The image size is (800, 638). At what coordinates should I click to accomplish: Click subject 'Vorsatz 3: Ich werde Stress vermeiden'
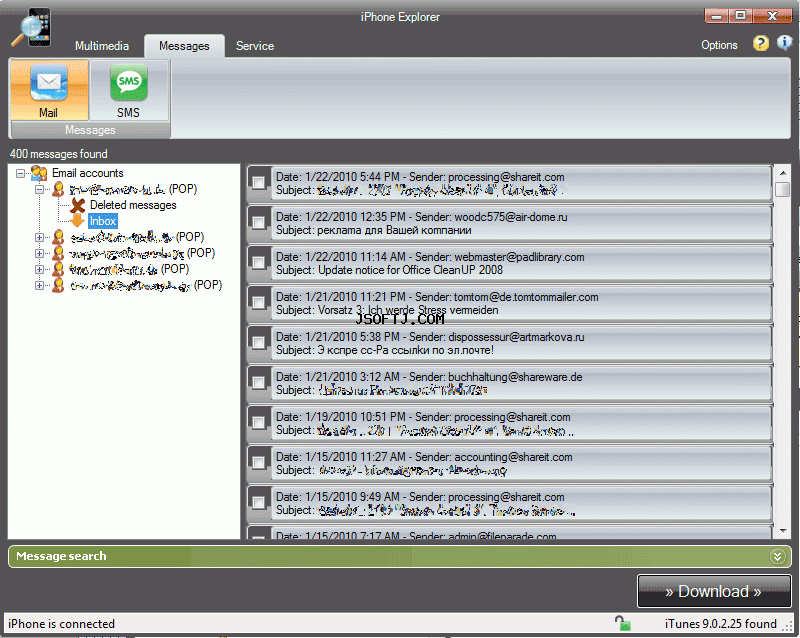pyautogui.click(x=408, y=310)
